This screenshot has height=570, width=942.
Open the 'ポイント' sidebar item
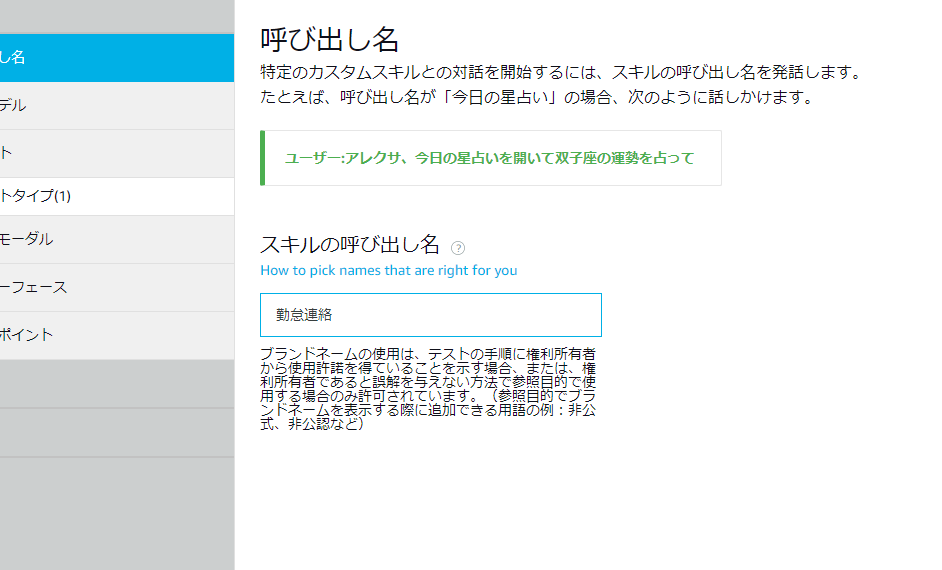[x=117, y=335]
